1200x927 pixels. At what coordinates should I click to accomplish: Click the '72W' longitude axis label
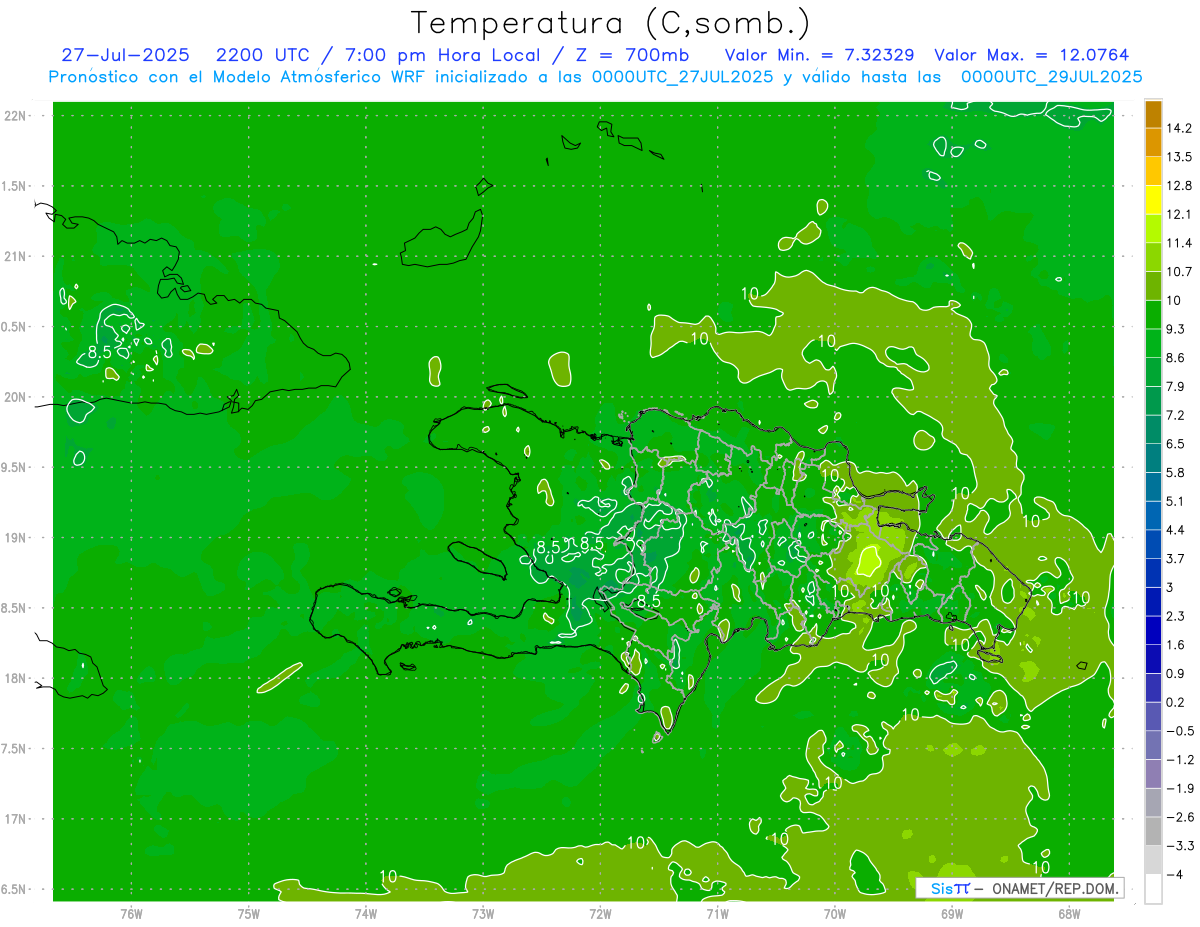tap(601, 915)
